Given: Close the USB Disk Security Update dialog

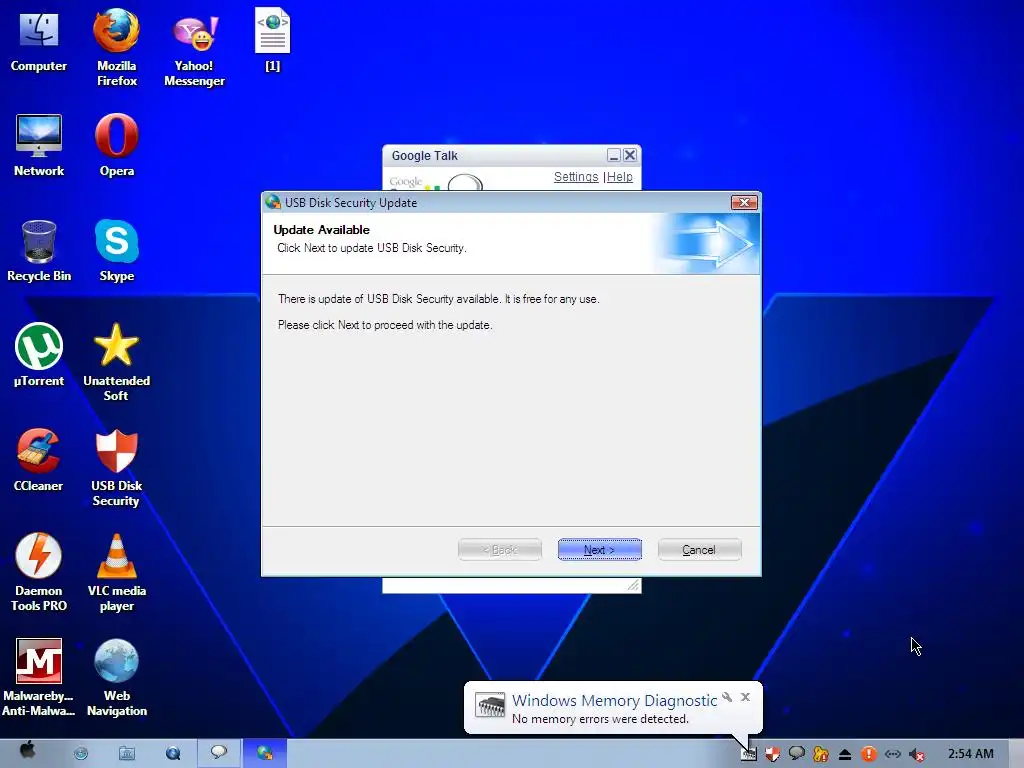Looking at the screenshot, I should [744, 202].
